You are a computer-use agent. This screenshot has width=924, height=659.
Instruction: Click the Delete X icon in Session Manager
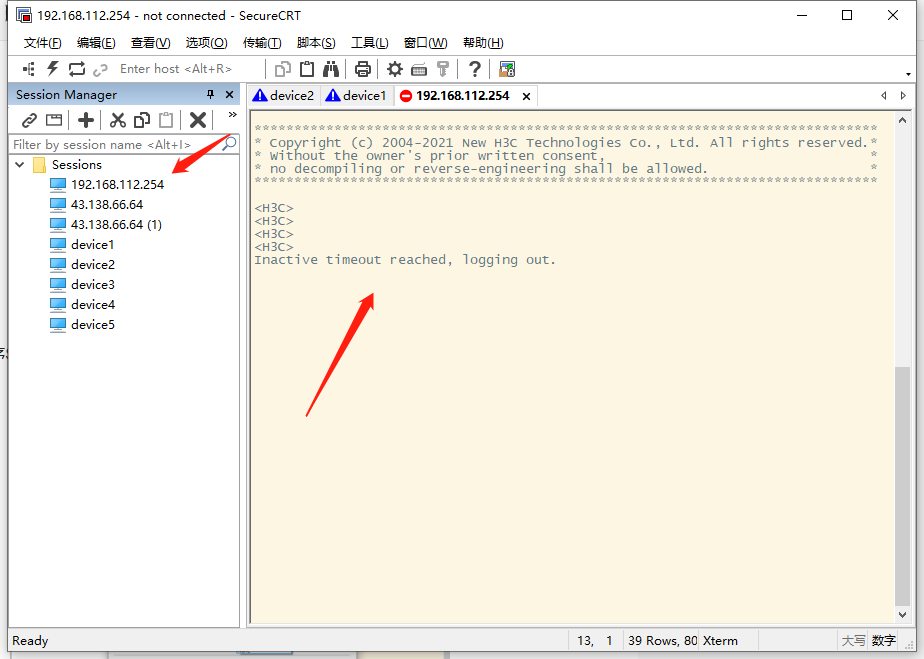click(x=198, y=120)
